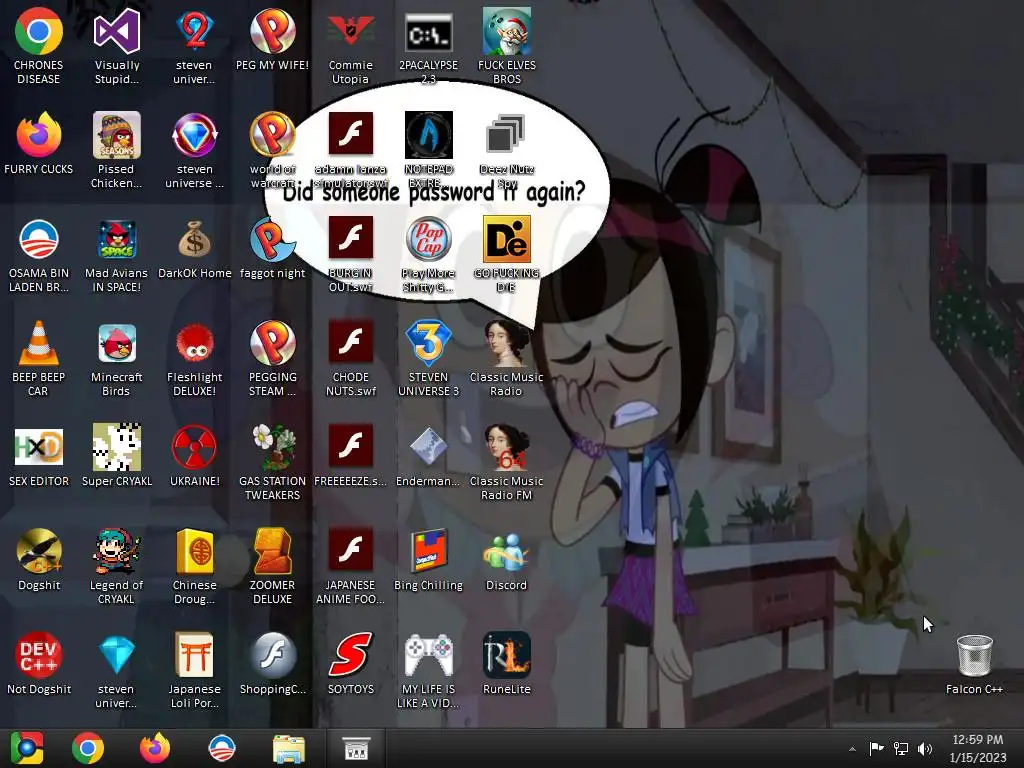Select the steven univer... icon showing number 2
The height and width of the screenshot is (768, 1024).
[x=194, y=46]
